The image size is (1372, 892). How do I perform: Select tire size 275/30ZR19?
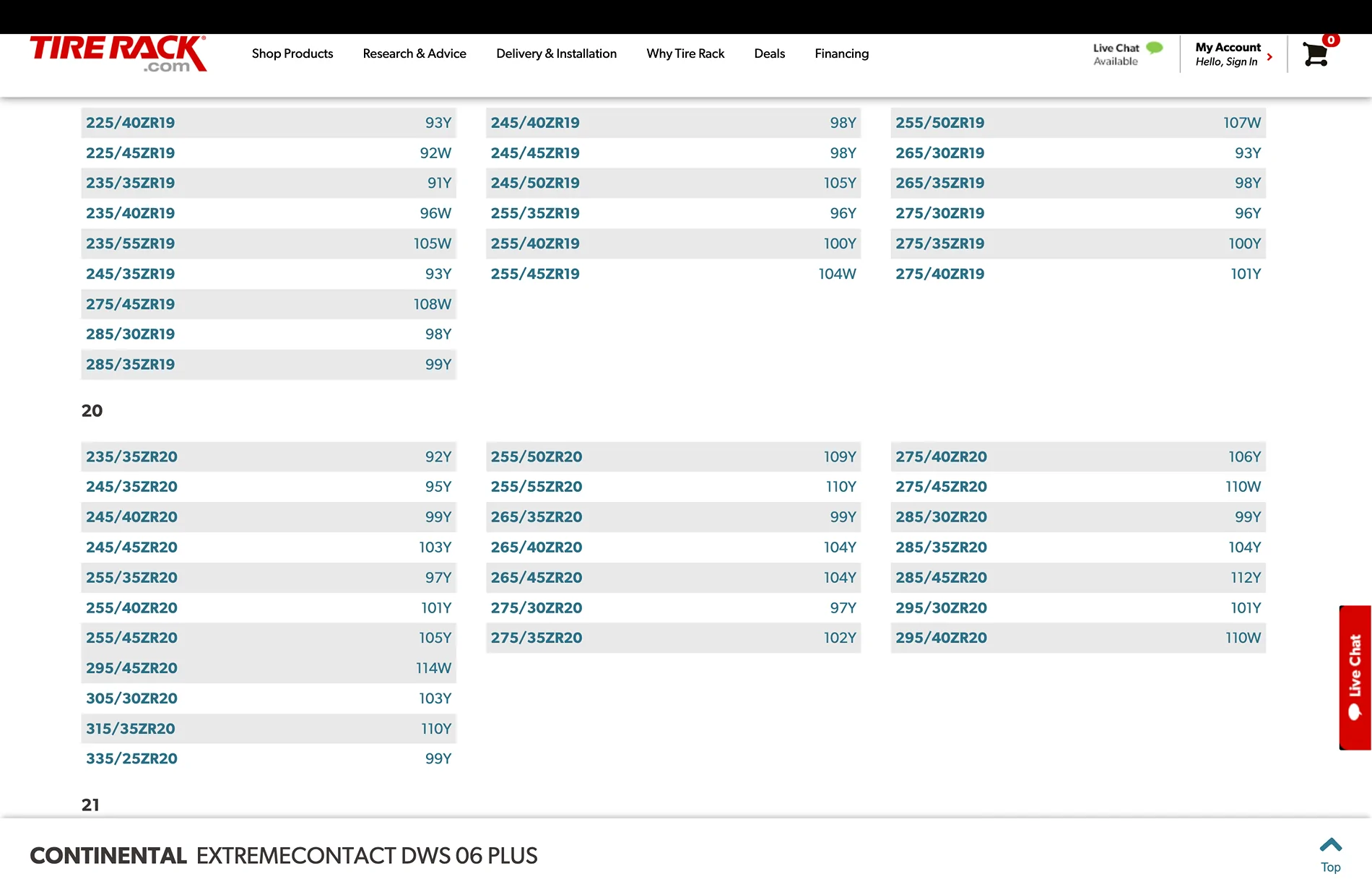coord(1078,214)
